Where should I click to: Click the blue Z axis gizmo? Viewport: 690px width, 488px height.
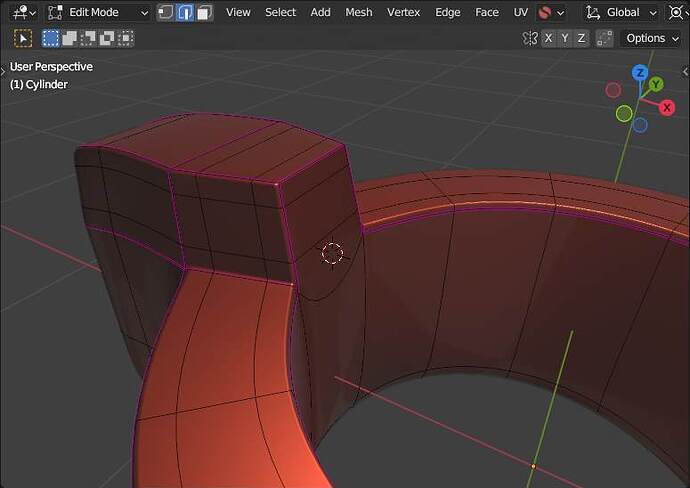640,73
